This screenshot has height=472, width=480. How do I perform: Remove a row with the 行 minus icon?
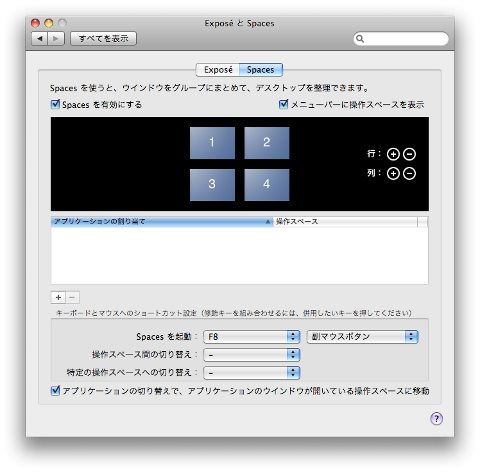(409, 154)
